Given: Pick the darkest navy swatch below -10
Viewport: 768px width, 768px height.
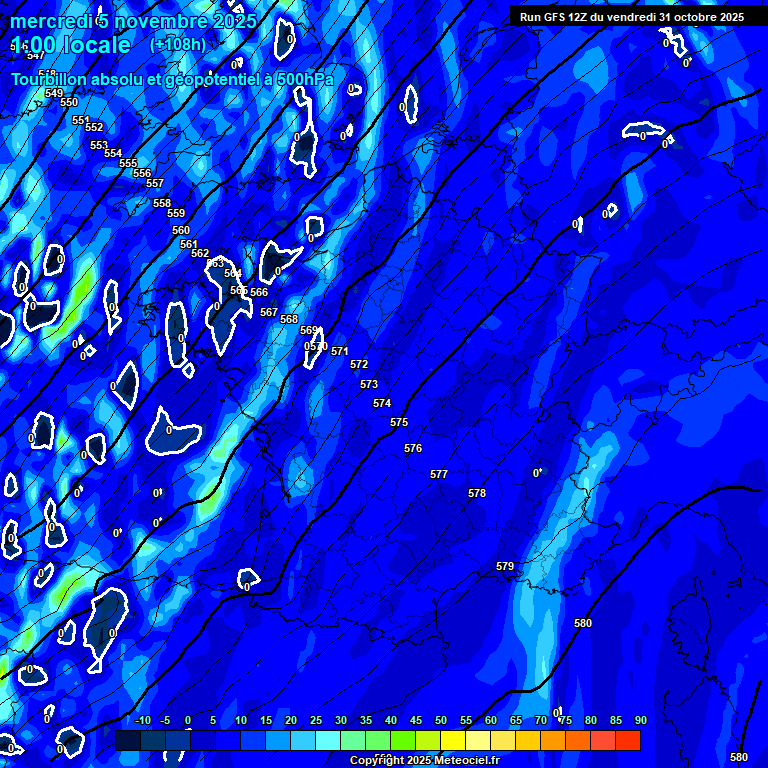Looking at the screenshot, I should [128, 741].
